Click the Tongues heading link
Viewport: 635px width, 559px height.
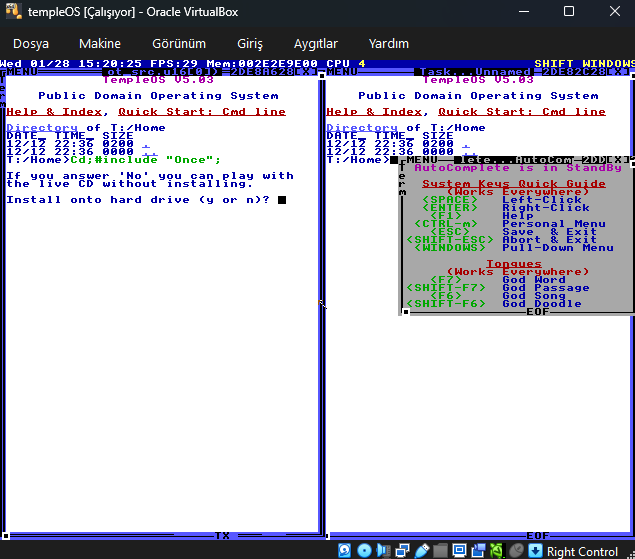(514, 264)
